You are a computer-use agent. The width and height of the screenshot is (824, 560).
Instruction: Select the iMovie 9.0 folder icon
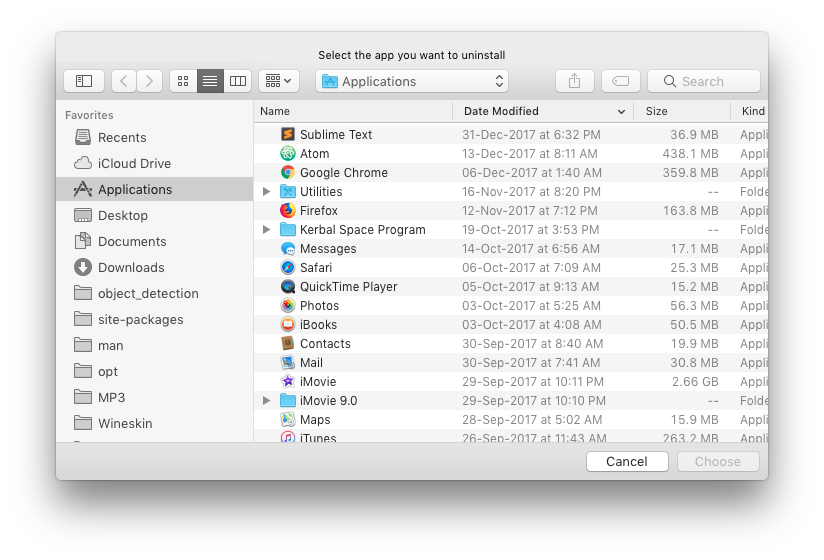pos(287,400)
